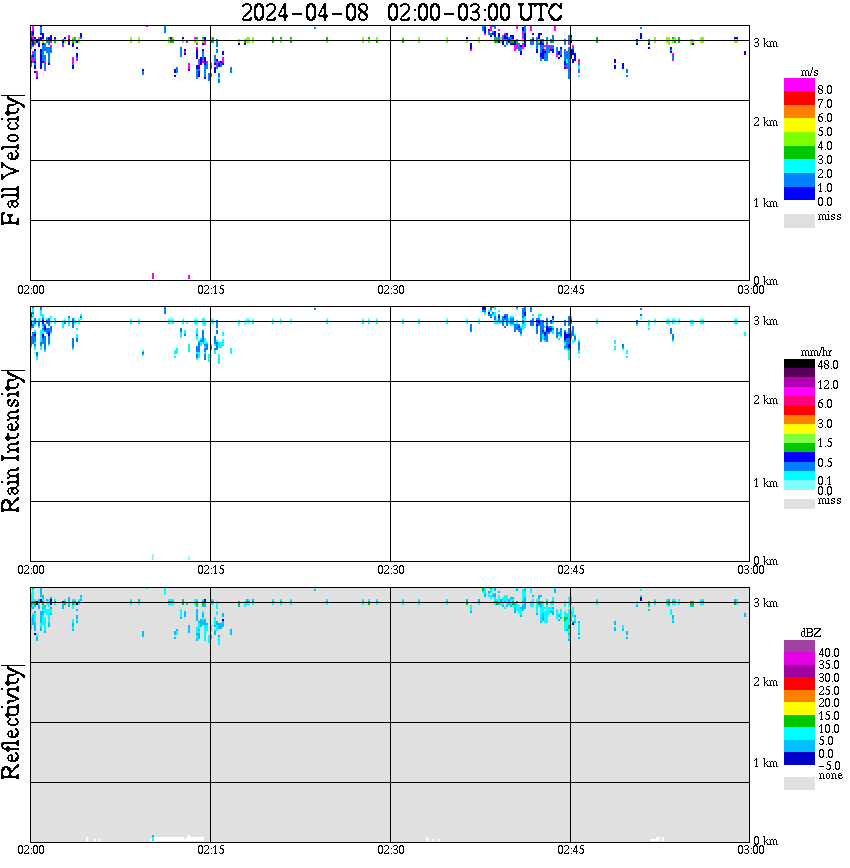
Task: Click the gray 'miss' swatch in Fall Velocity legend
Action: tap(799, 221)
